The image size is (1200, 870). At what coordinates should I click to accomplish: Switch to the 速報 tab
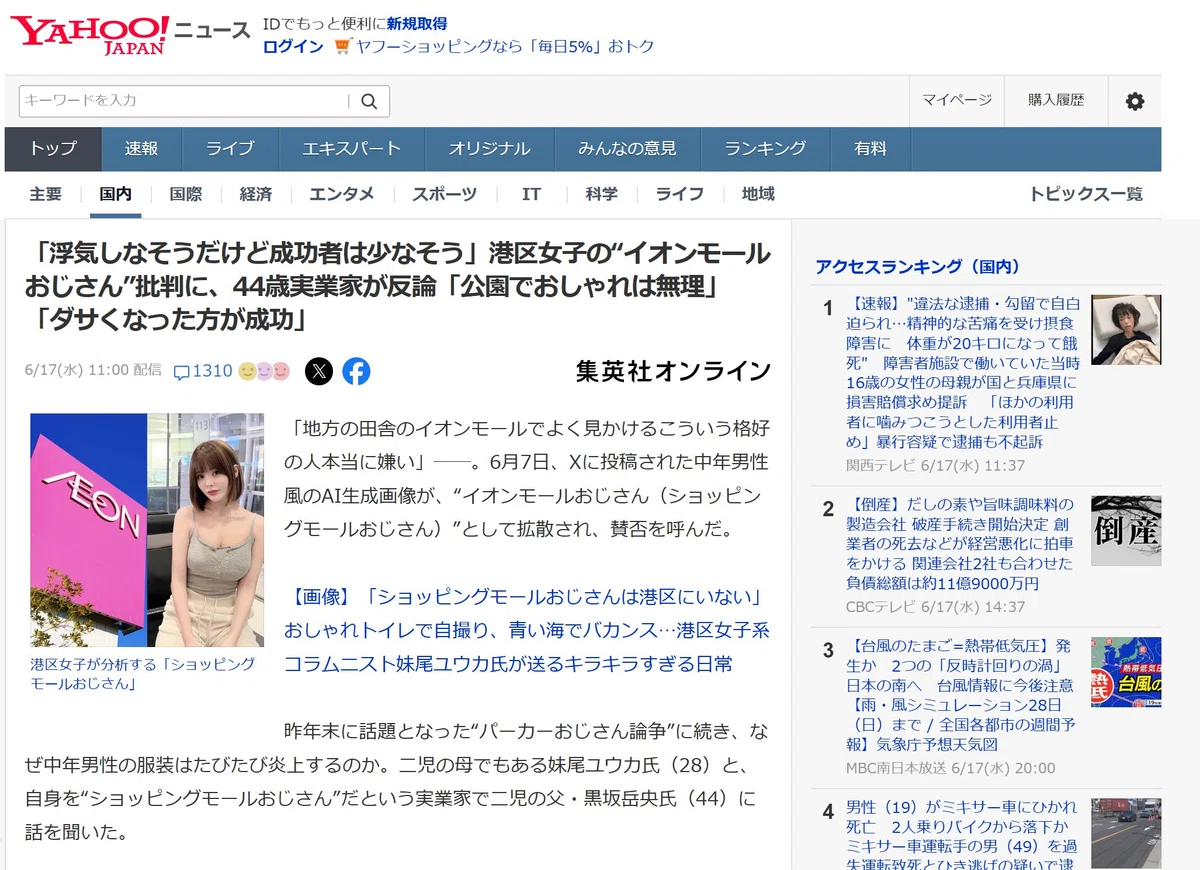point(141,149)
